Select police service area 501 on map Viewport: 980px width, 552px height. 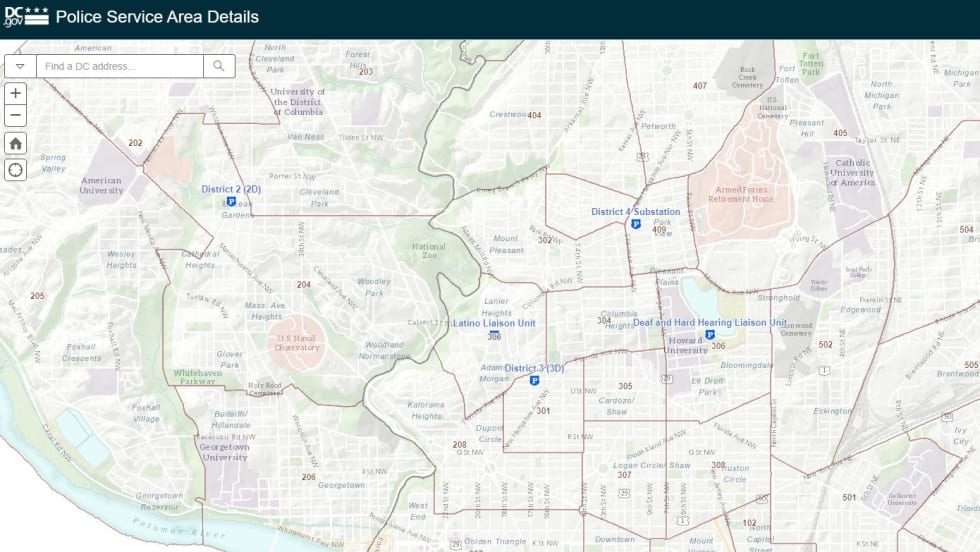pyautogui.click(x=849, y=497)
